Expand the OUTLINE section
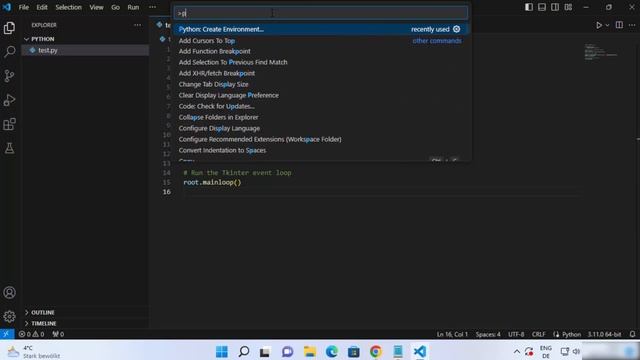640x360 pixels. [x=85, y=313]
